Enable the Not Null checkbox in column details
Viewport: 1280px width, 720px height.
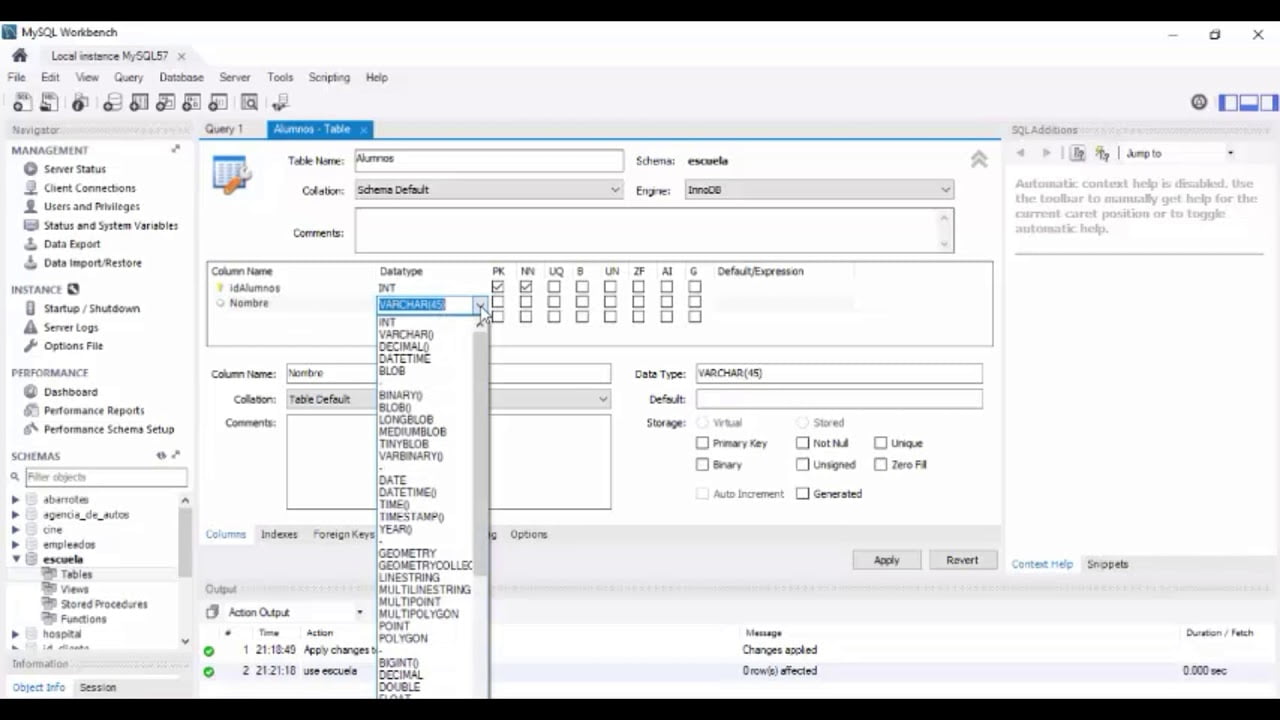point(802,443)
